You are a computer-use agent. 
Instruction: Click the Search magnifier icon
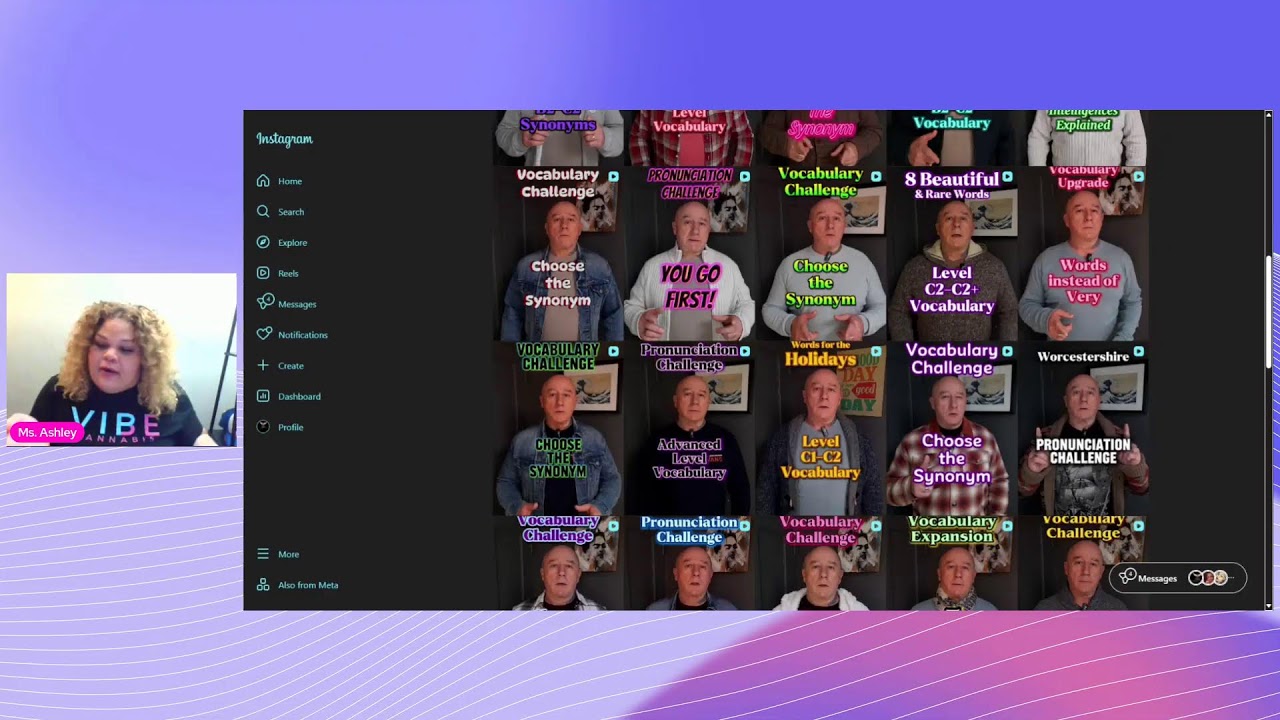click(x=263, y=212)
